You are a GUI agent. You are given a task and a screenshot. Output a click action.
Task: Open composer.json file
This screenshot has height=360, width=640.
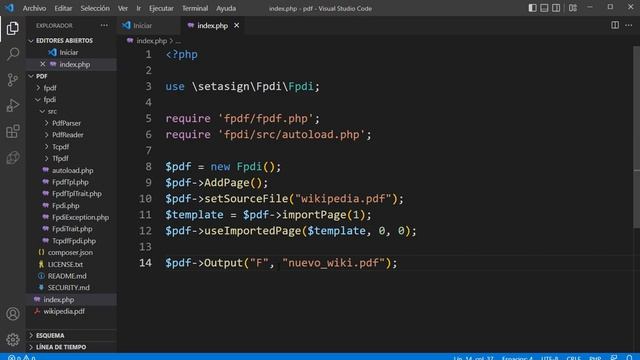(71, 252)
